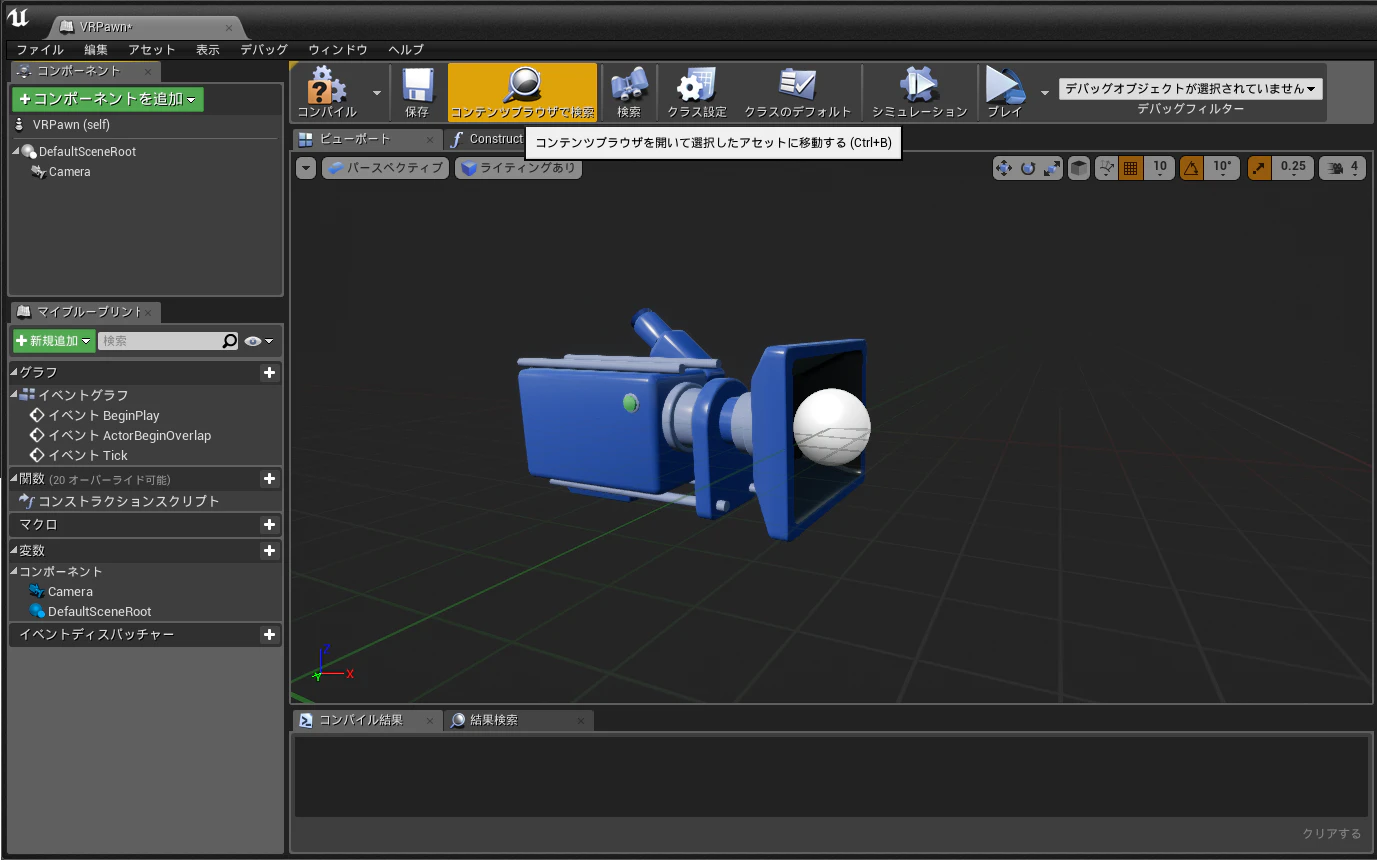
Task: Open クラスのデフォルト in the toolbar
Action: click(797, 92)
